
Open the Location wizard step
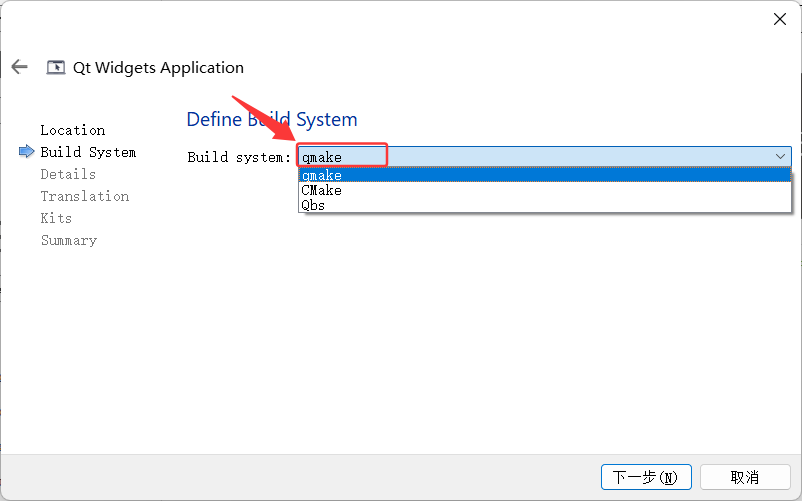(73, 130)
